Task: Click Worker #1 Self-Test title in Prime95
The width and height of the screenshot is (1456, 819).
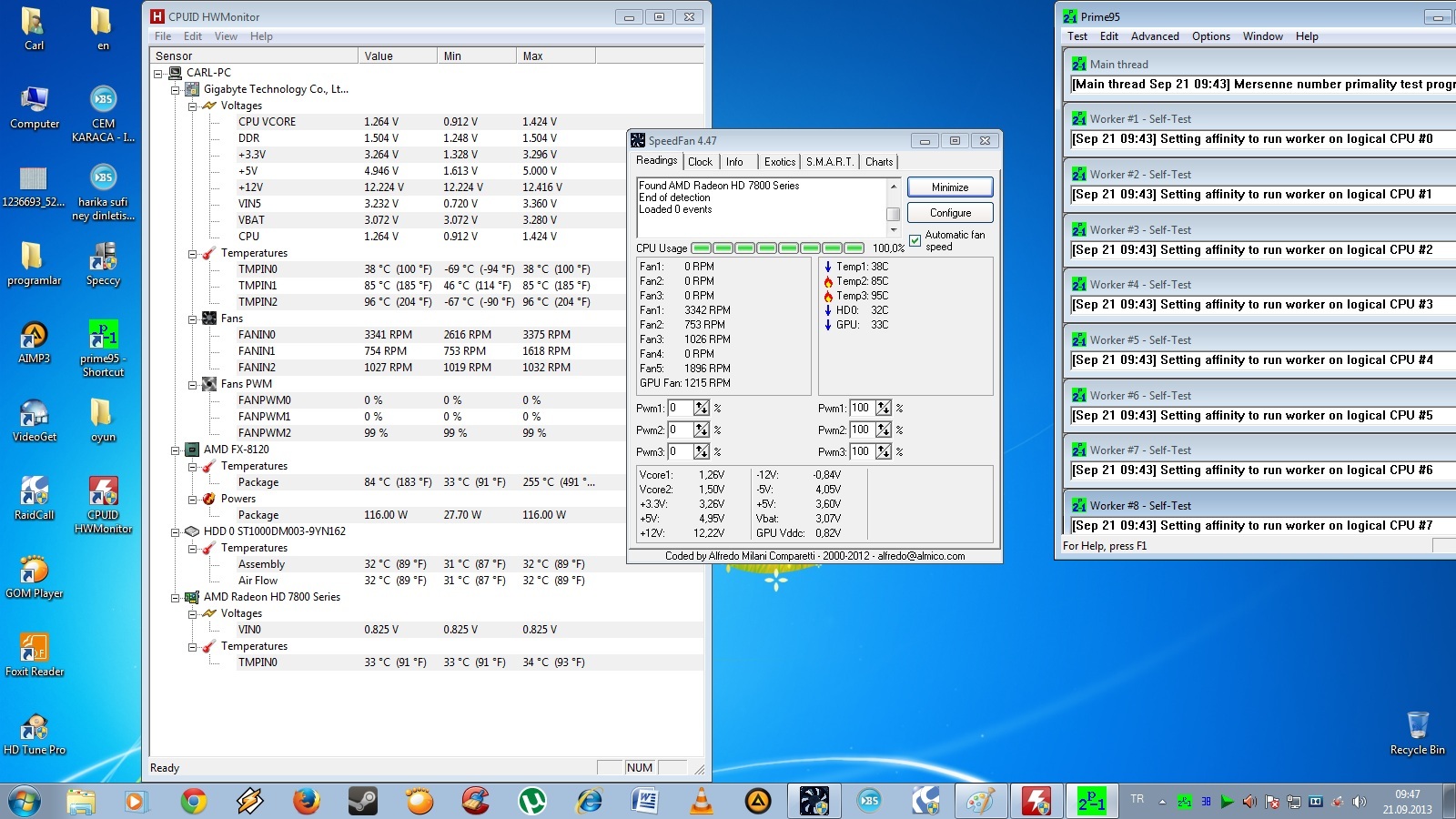Action: [x=1140, y=119]
